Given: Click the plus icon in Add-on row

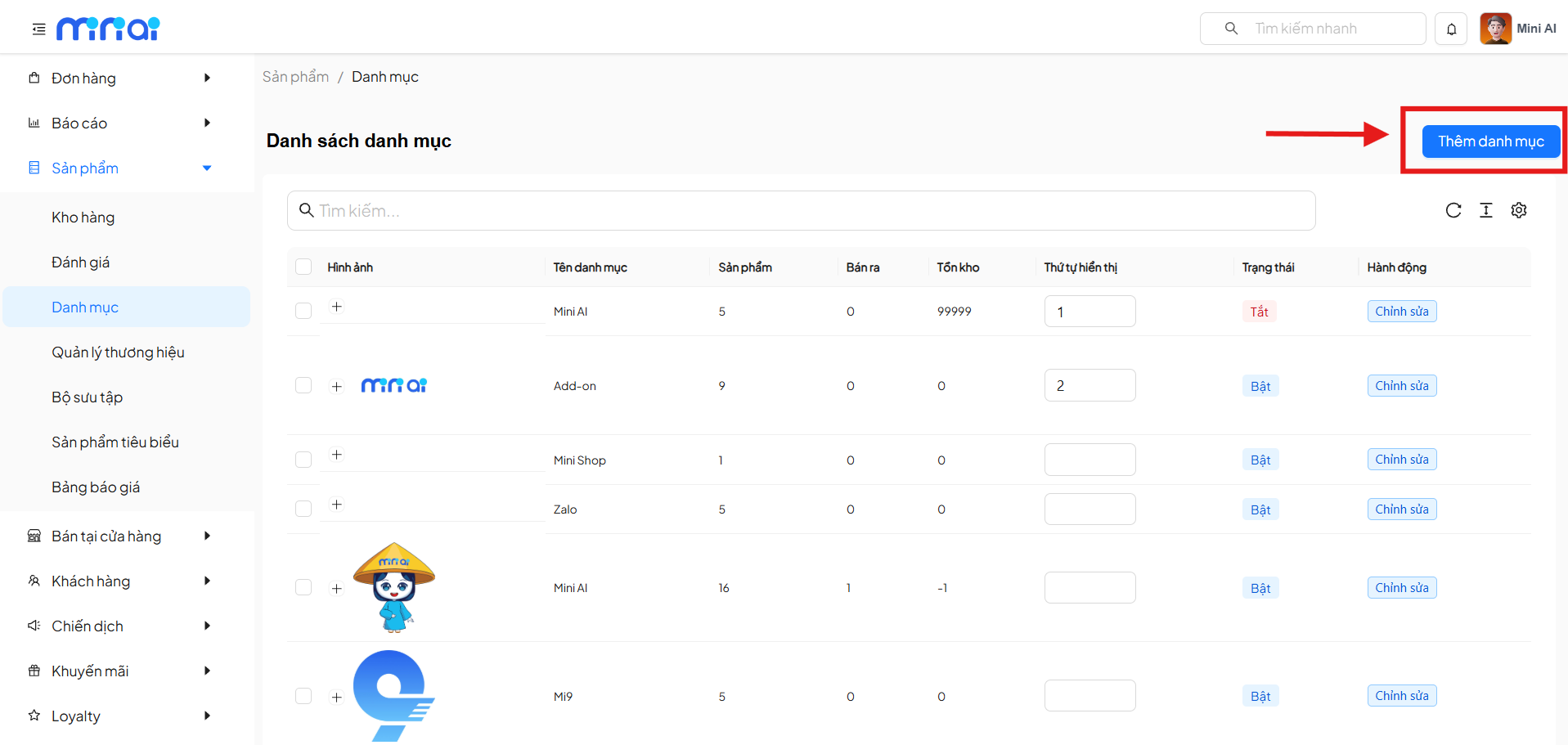Looking at the screenshot, I should pos(336,386).
